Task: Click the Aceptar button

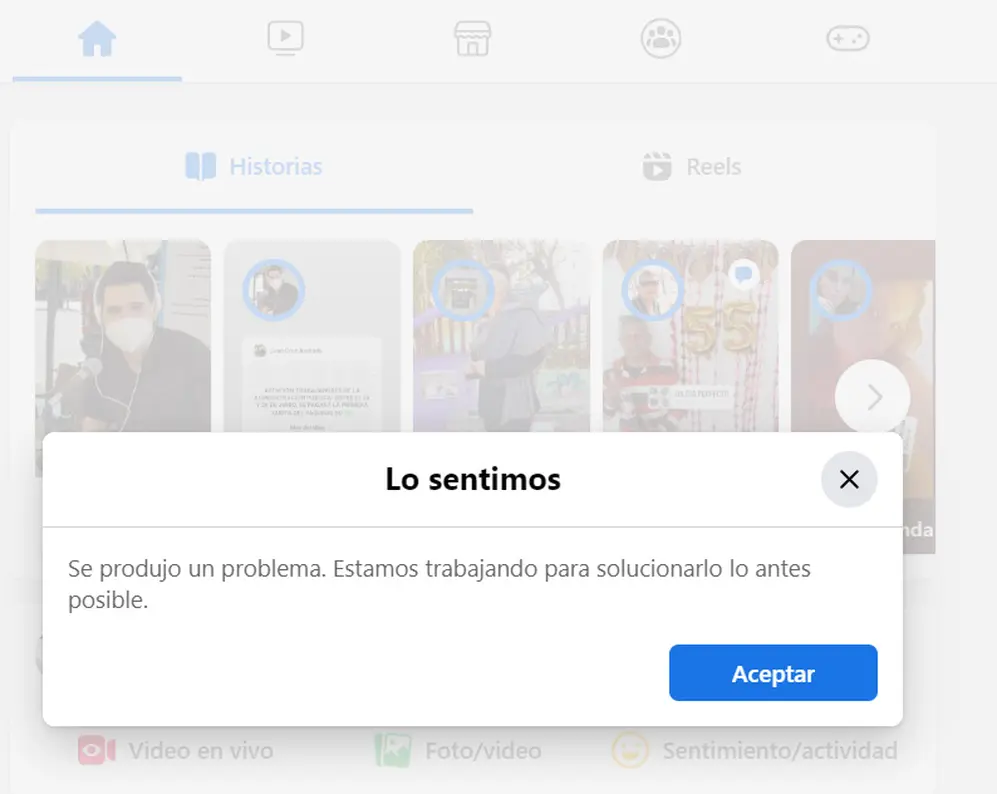Action: click(773, 673)
